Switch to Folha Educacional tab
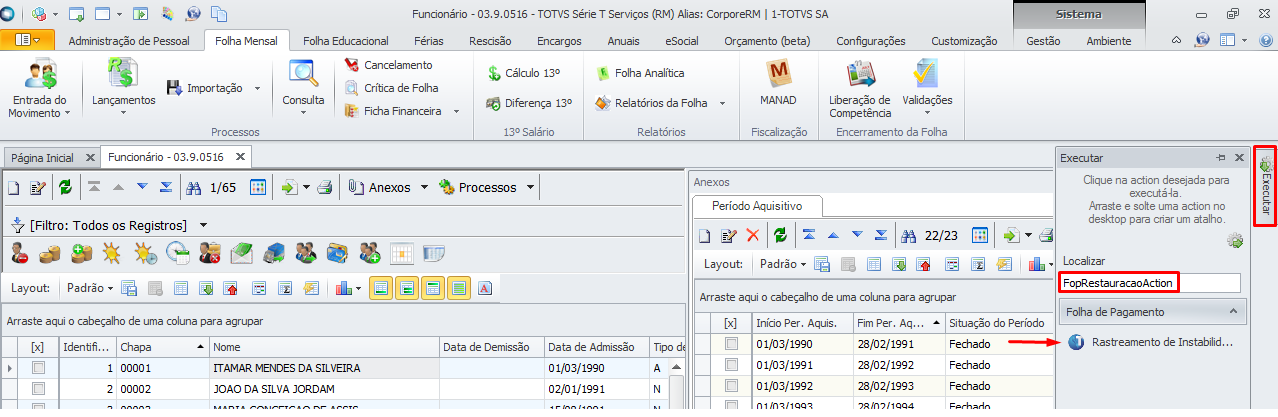 pos(345,41)
